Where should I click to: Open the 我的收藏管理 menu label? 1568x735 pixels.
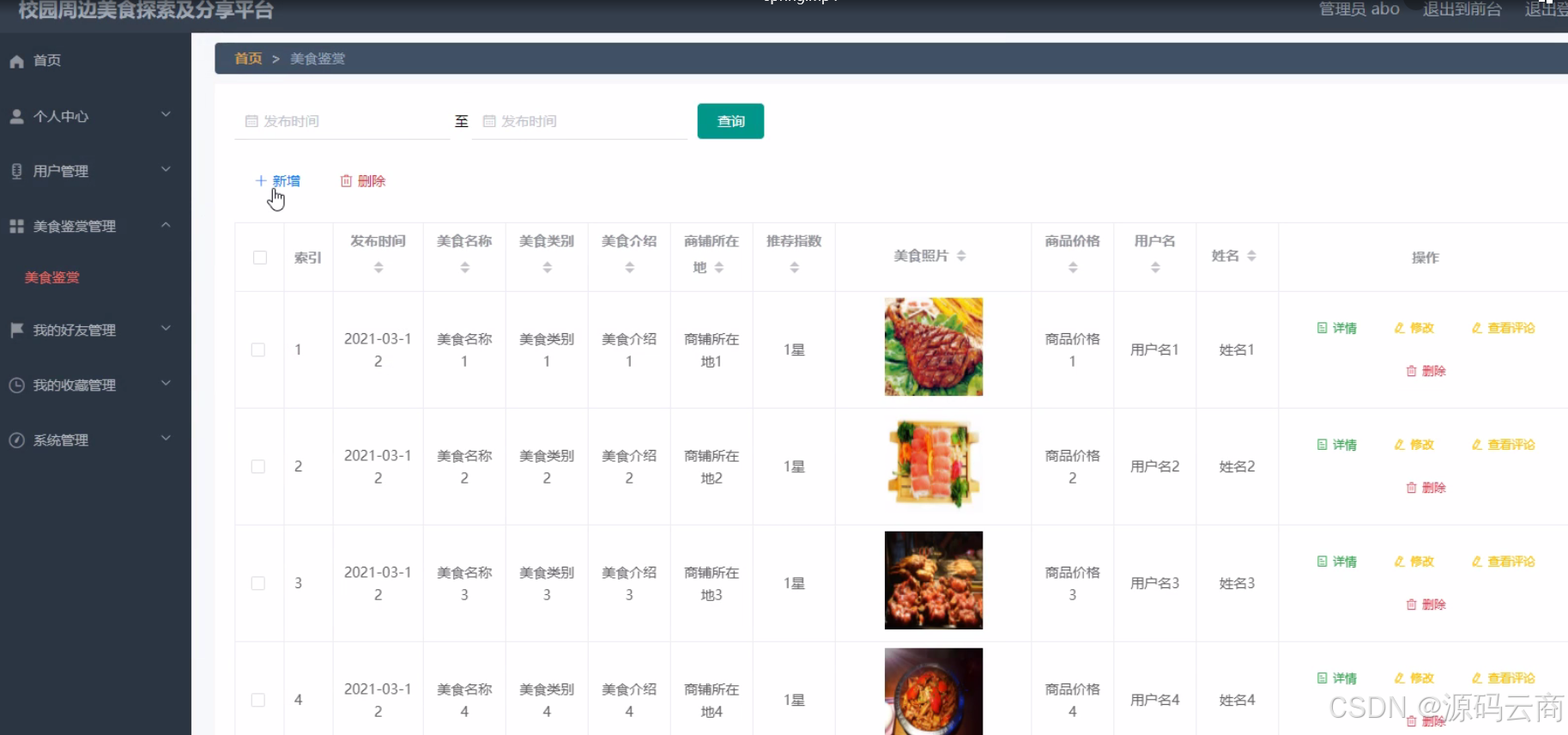[75, 385]
